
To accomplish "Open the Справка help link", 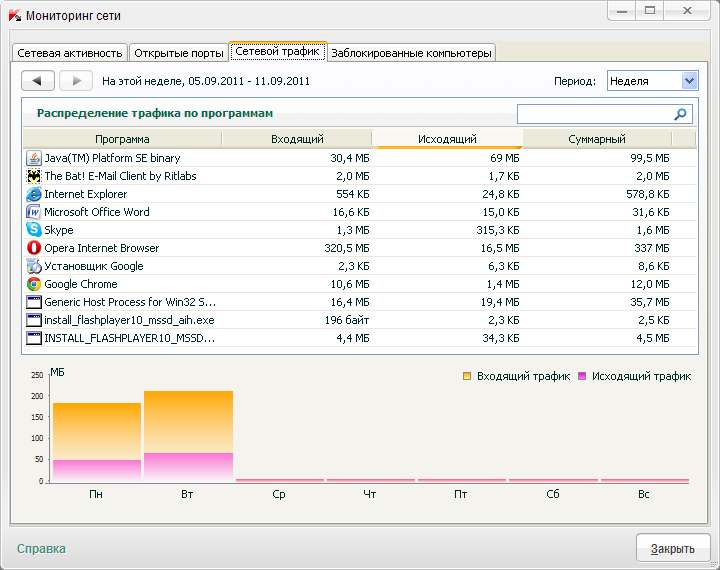I will (x=41, y=548).
